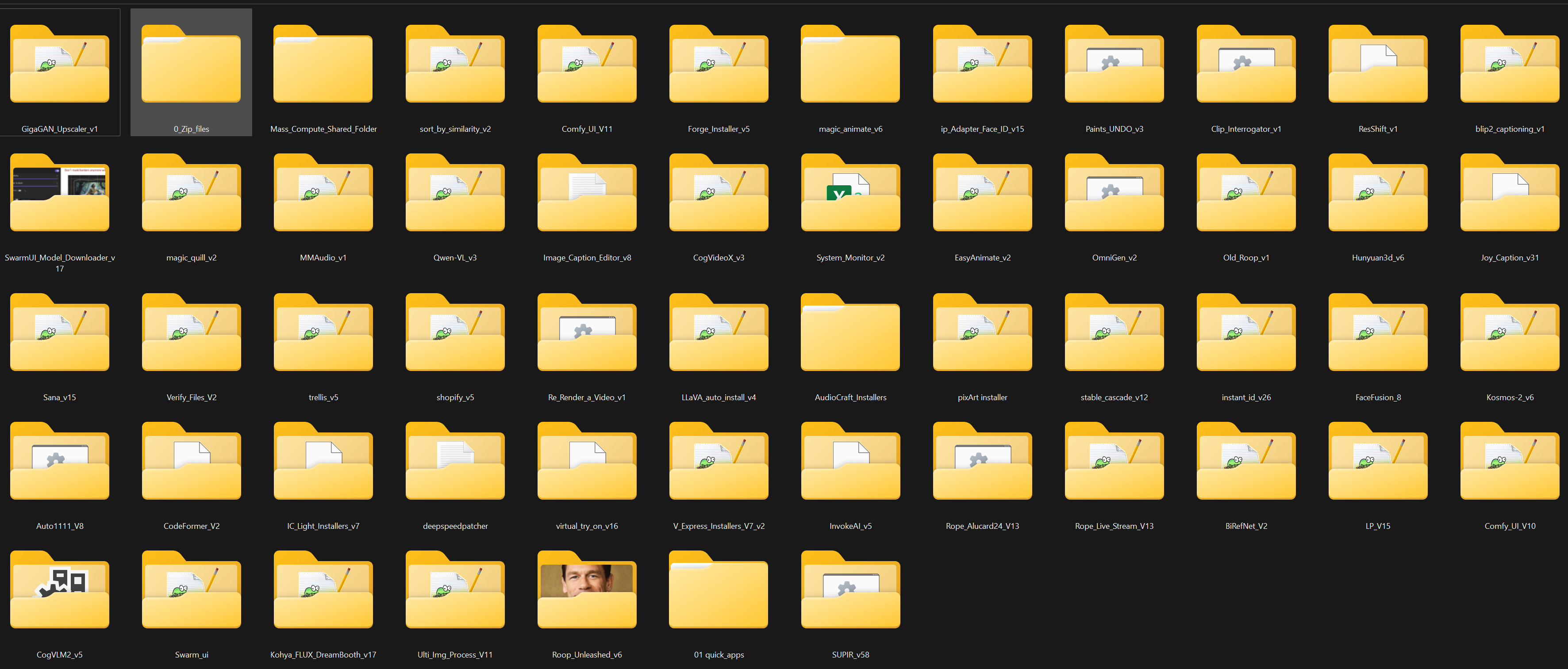Select the Comfy_UI_V10 folder
This screenshot has height=669, width=1568.
pyautogui.click(x=1510, y=463)
